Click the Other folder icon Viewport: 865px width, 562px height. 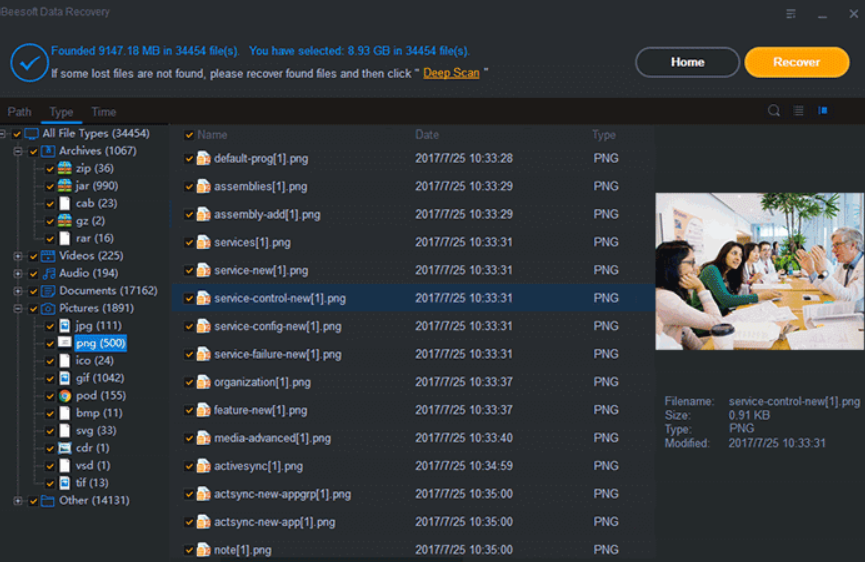(x=48, y=501)
